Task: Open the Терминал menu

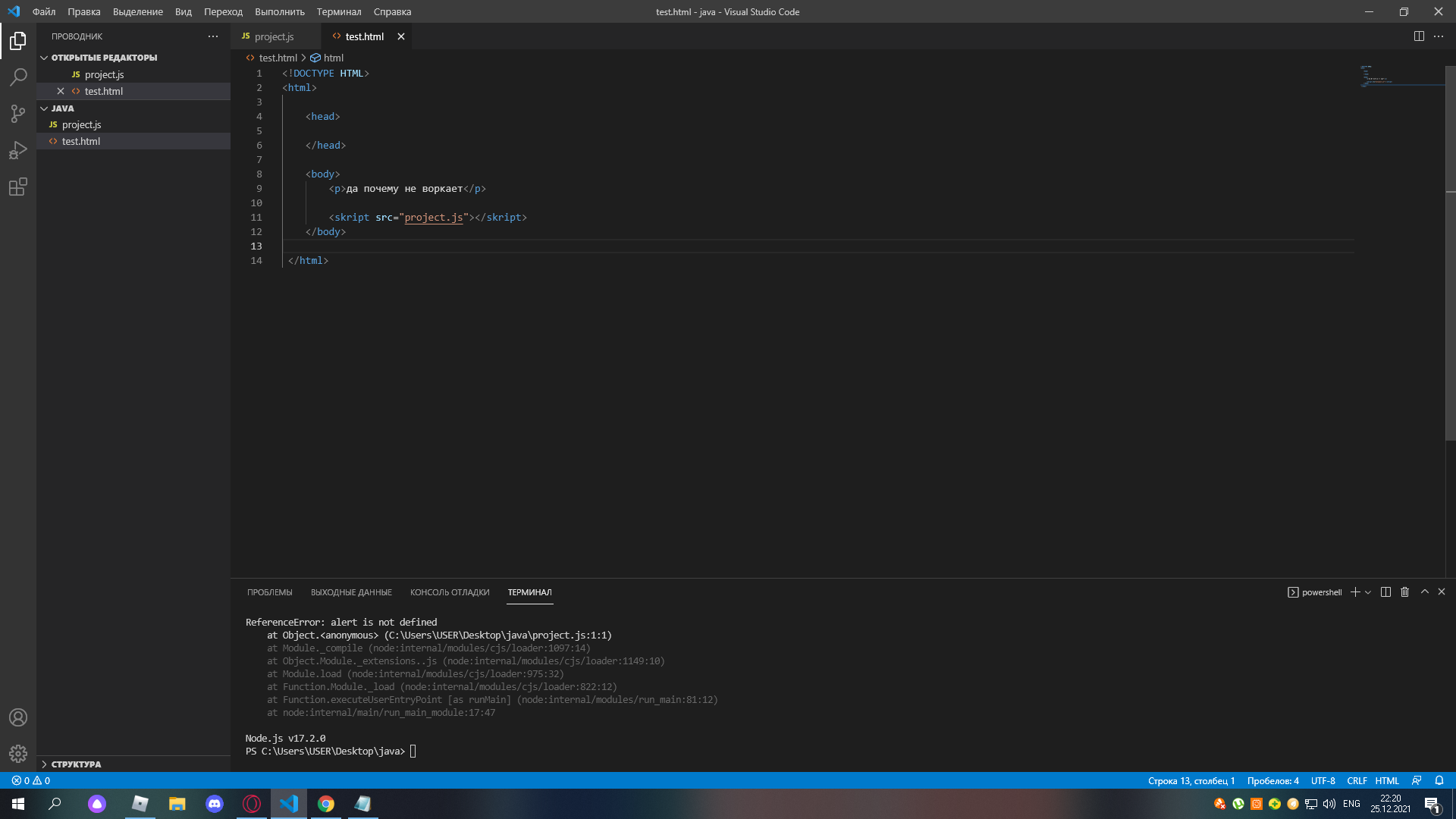Action: 339,11
